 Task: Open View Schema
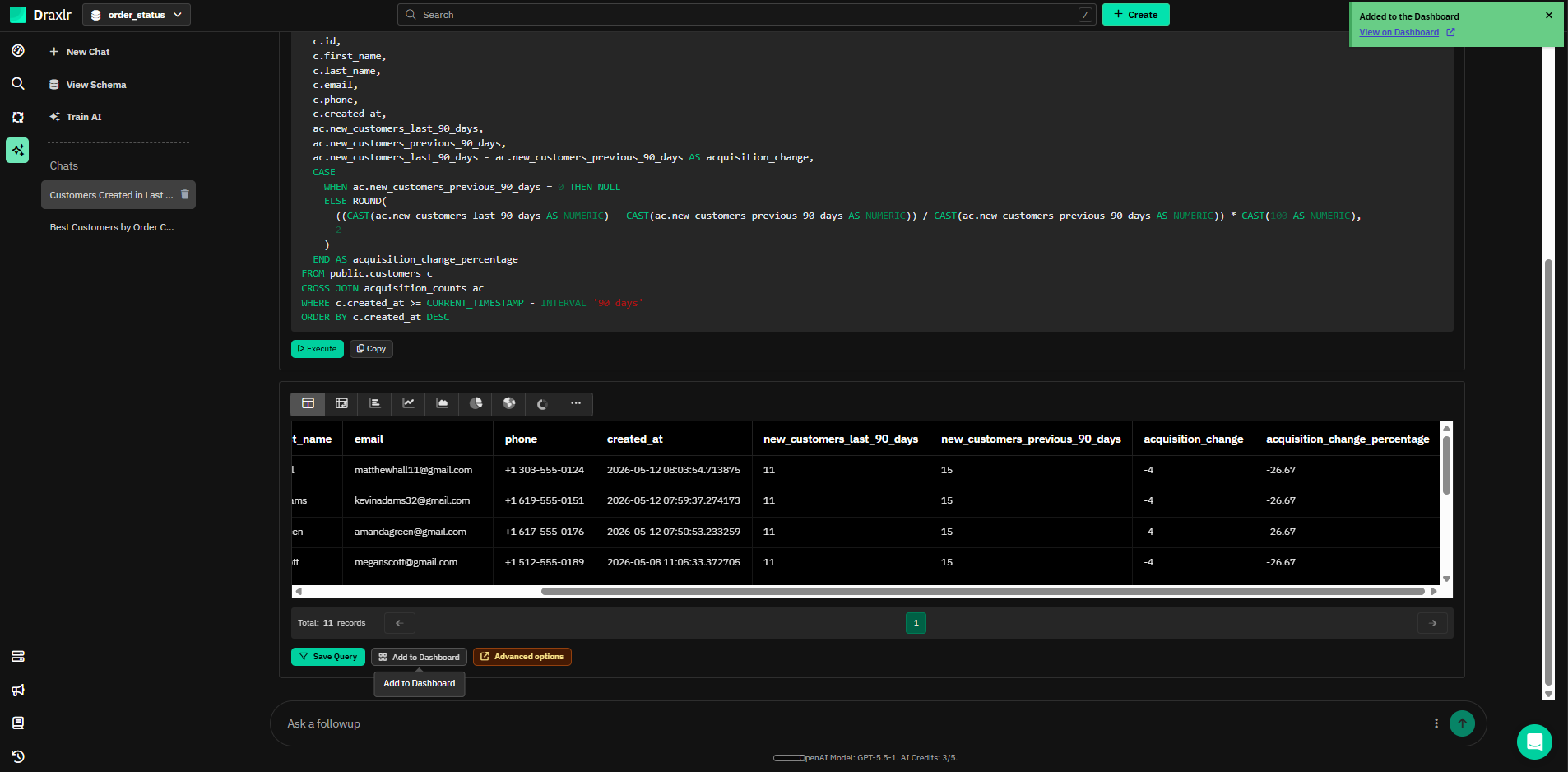pyautogui.click(x=87, y=85)
